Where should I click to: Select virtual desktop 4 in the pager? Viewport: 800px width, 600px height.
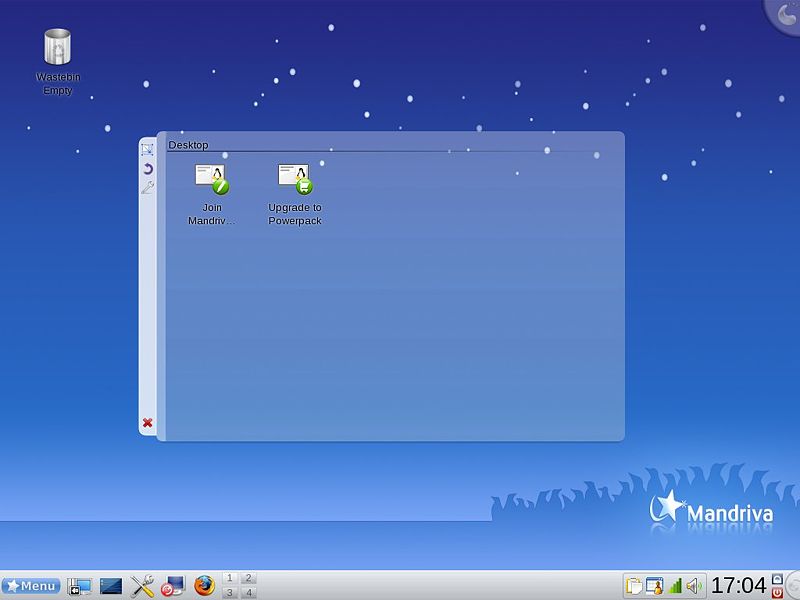[x=248, y=592]
